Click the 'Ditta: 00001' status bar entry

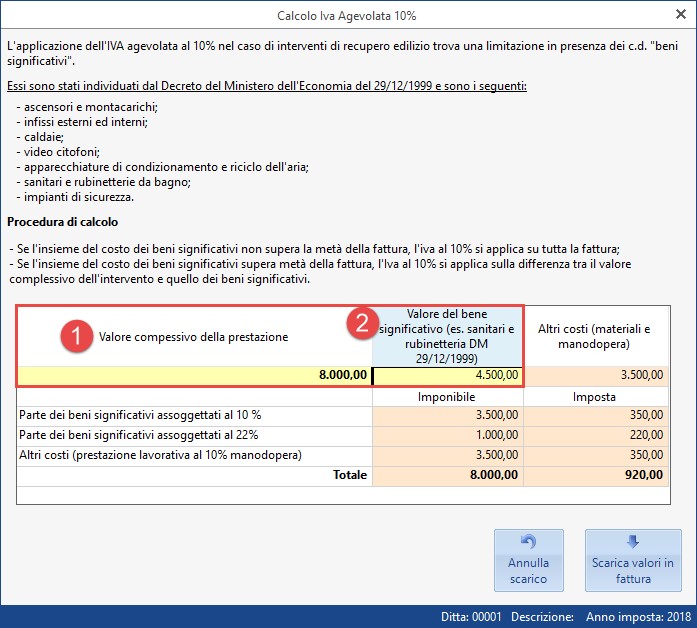471,617
